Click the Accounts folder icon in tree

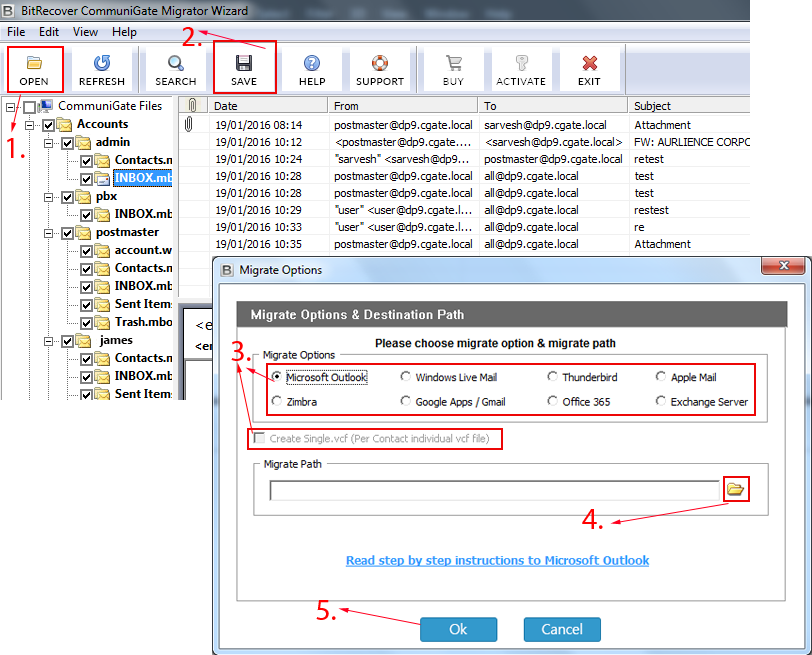(x=64, y=124)
